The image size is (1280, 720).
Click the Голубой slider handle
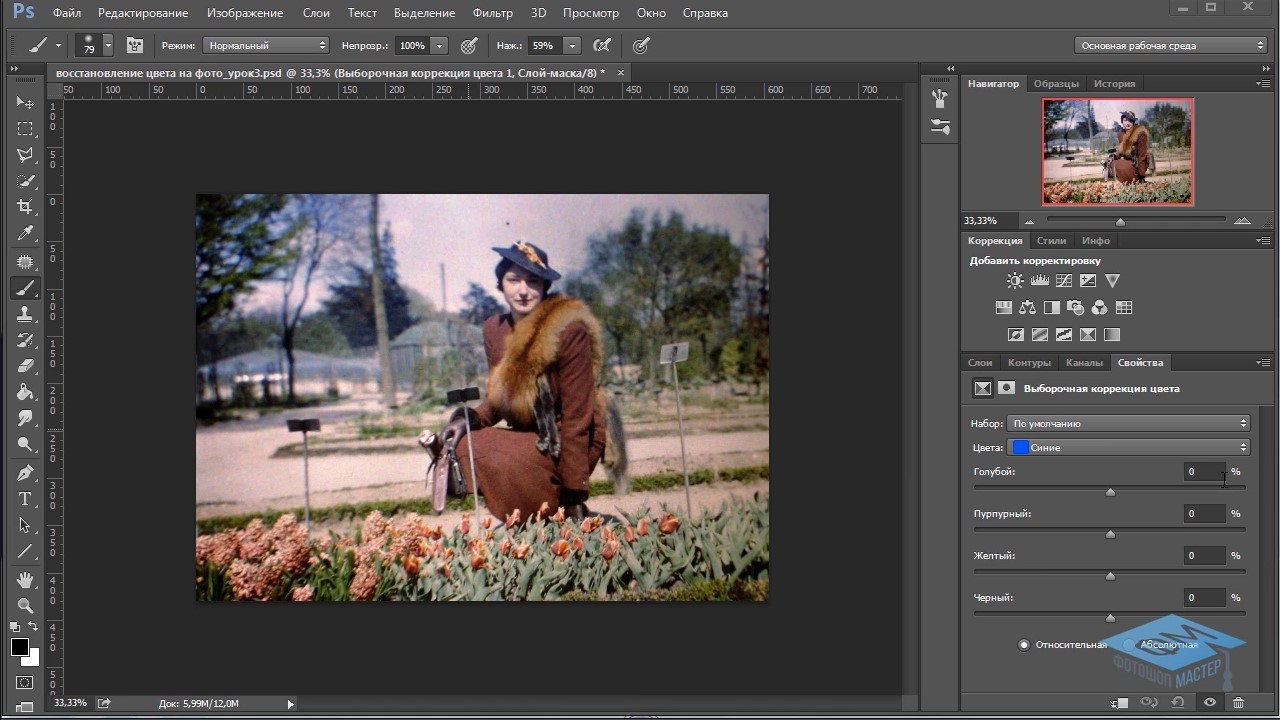click(x=1110, y=492)
